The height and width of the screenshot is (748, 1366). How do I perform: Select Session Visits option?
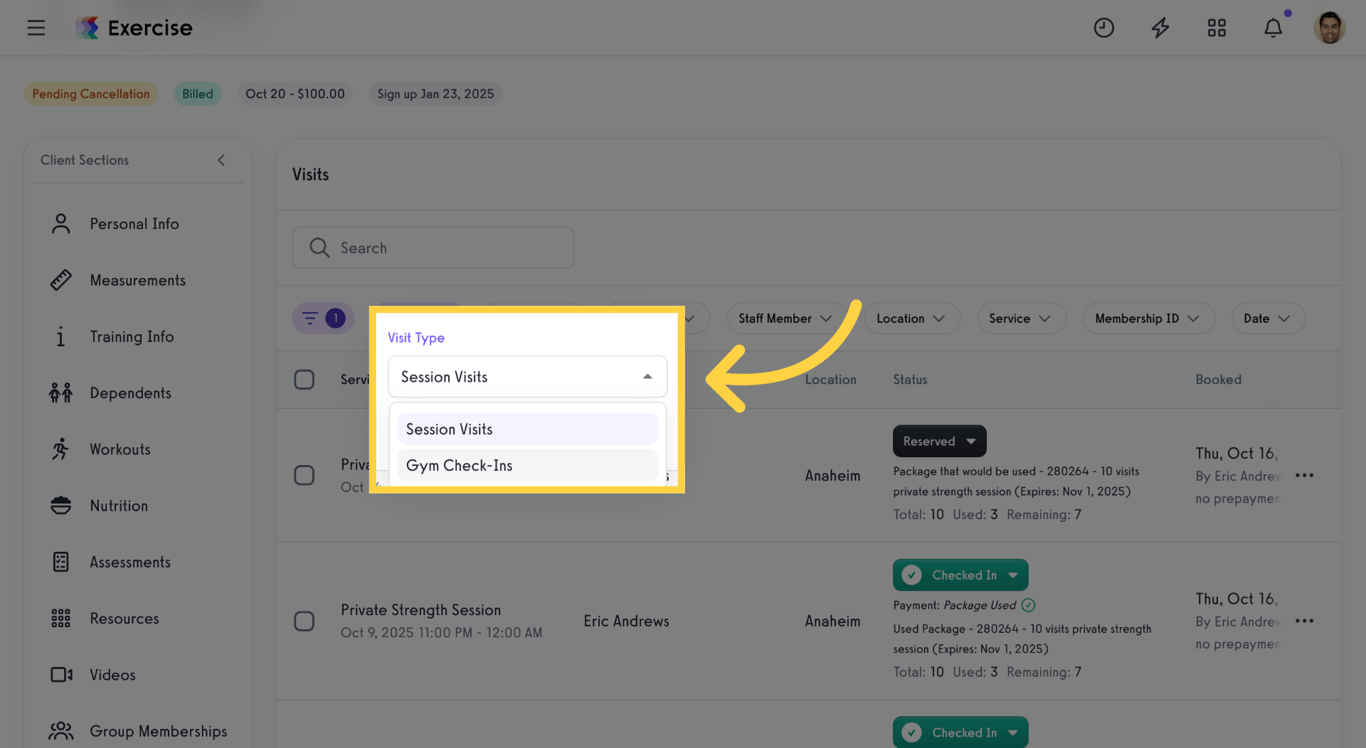(527, 429)
